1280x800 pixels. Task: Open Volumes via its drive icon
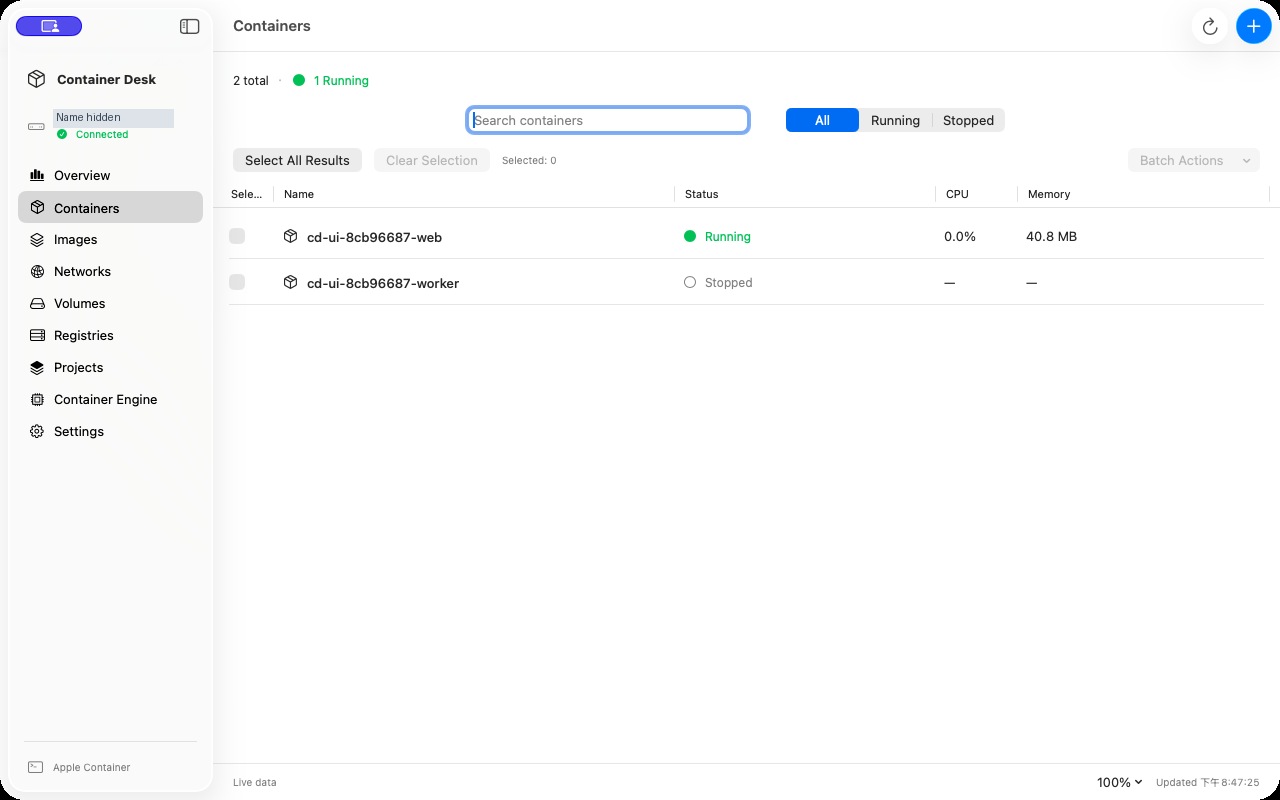coord(37,304)
